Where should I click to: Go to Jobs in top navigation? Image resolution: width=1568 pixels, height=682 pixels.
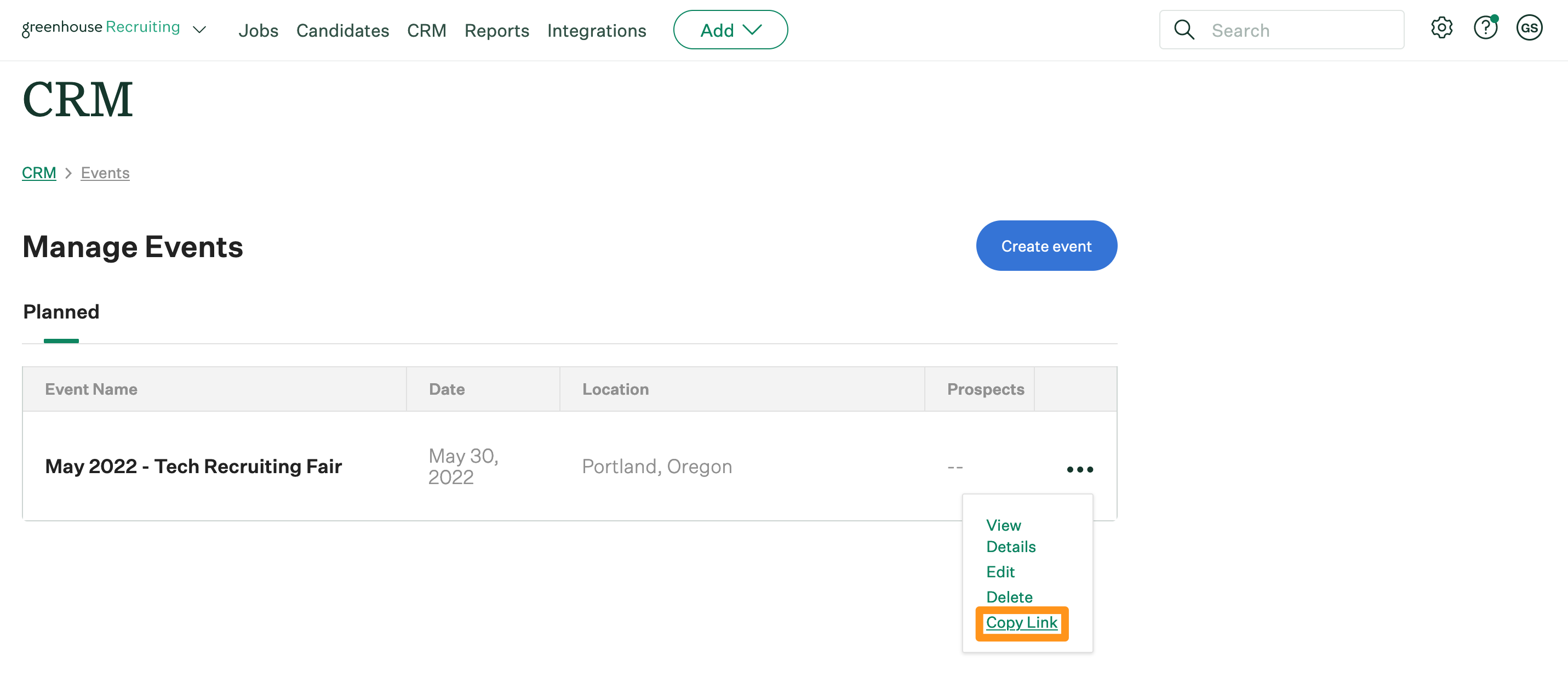258,31
